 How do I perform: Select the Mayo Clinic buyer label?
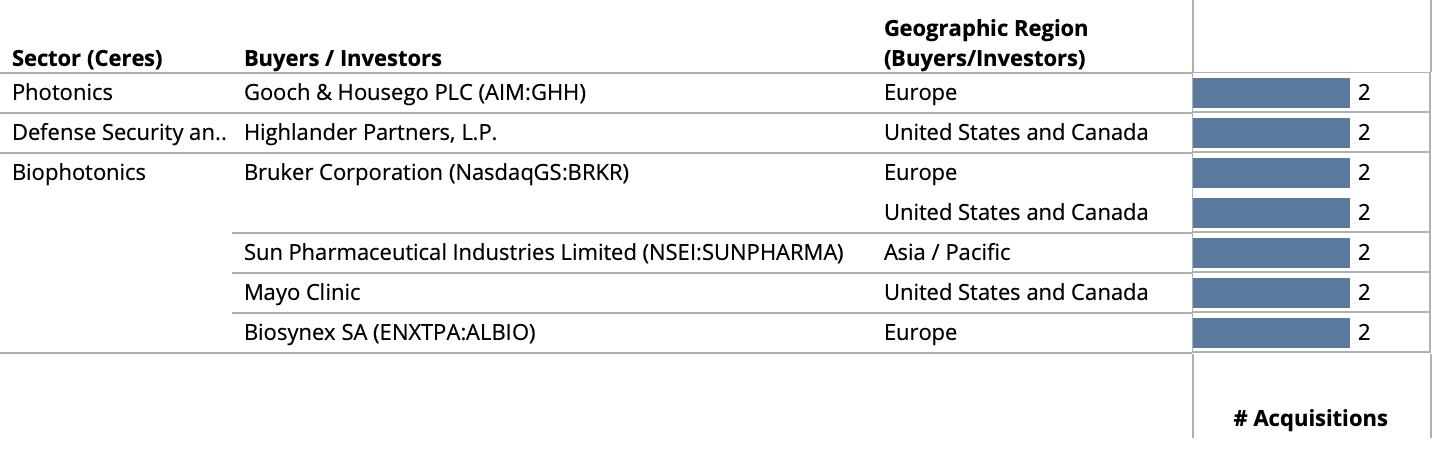pyautogui.click(x=302, y=293)
